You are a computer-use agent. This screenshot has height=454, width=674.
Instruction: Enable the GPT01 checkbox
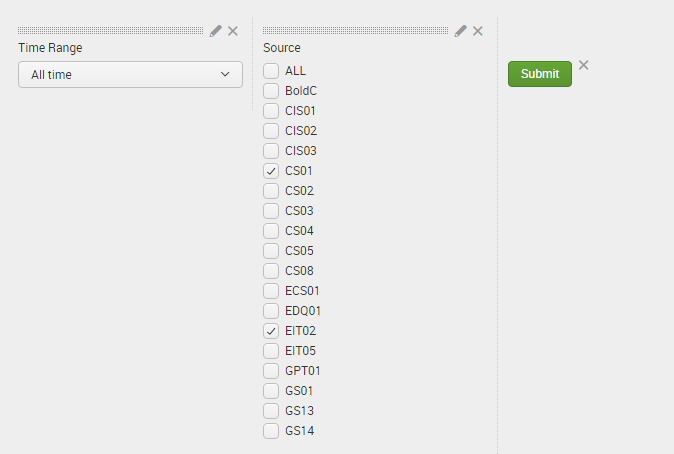271,371
